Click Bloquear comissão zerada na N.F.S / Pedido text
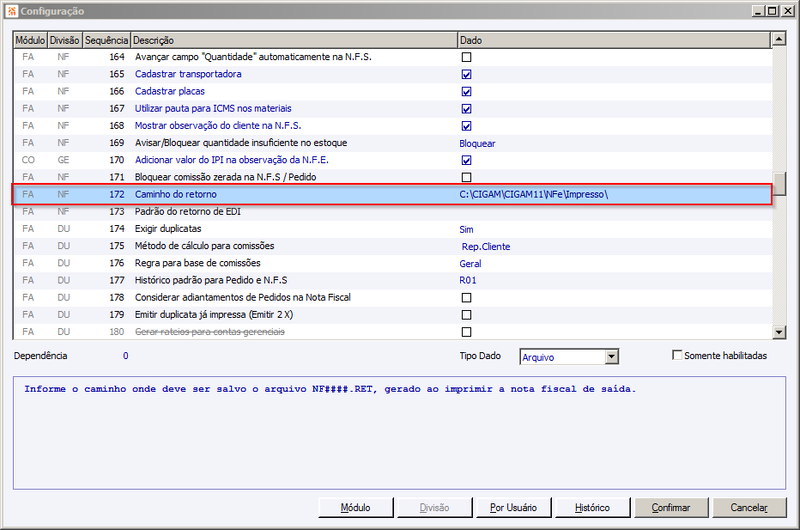 pos(226,177)
